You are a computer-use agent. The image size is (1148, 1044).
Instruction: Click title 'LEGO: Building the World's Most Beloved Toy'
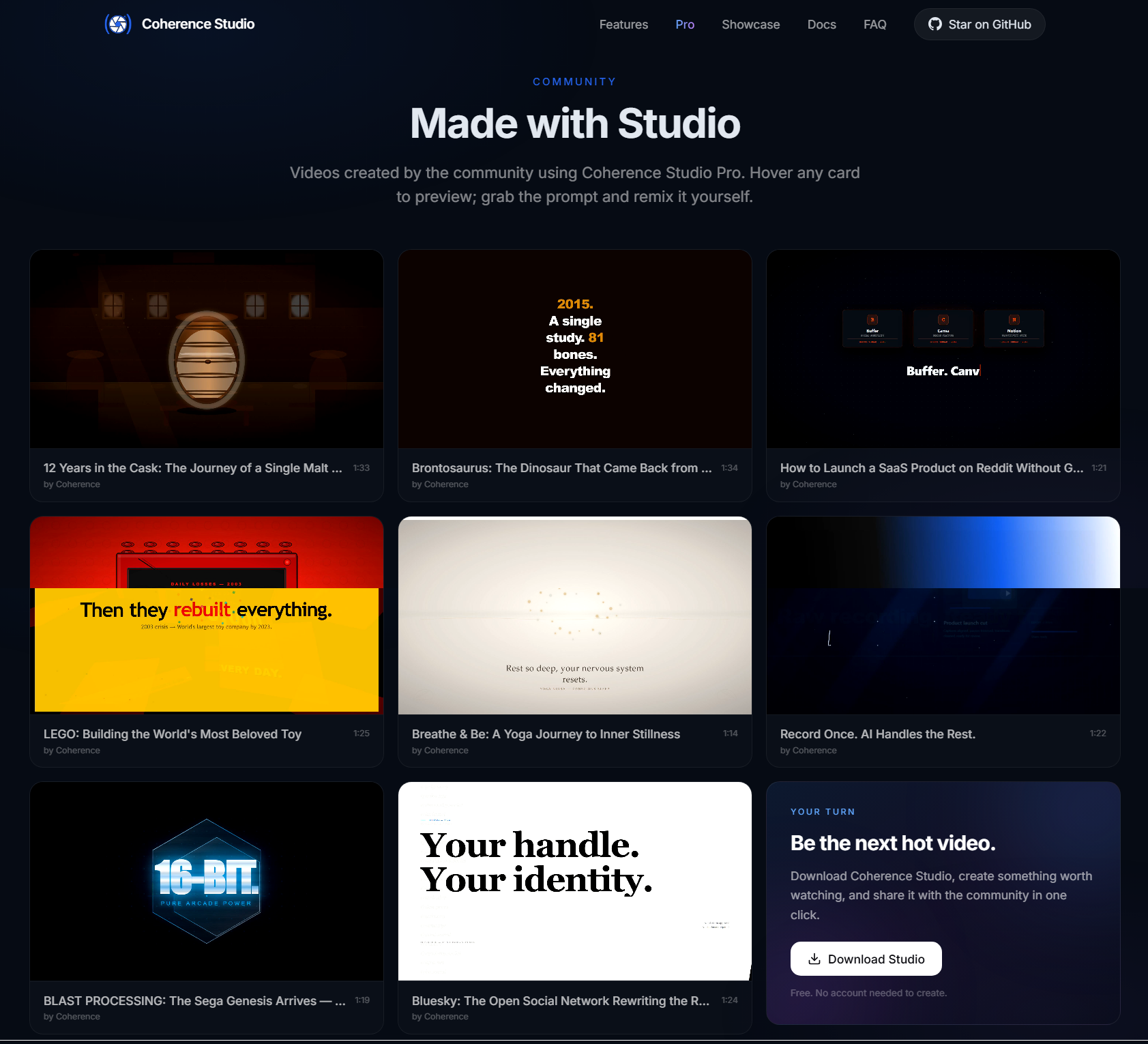(173, 734)
